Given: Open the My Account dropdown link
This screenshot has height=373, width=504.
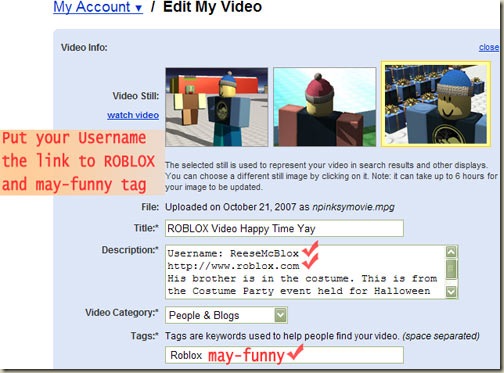Looking at the screenshot, I should (x=98, y=7).
